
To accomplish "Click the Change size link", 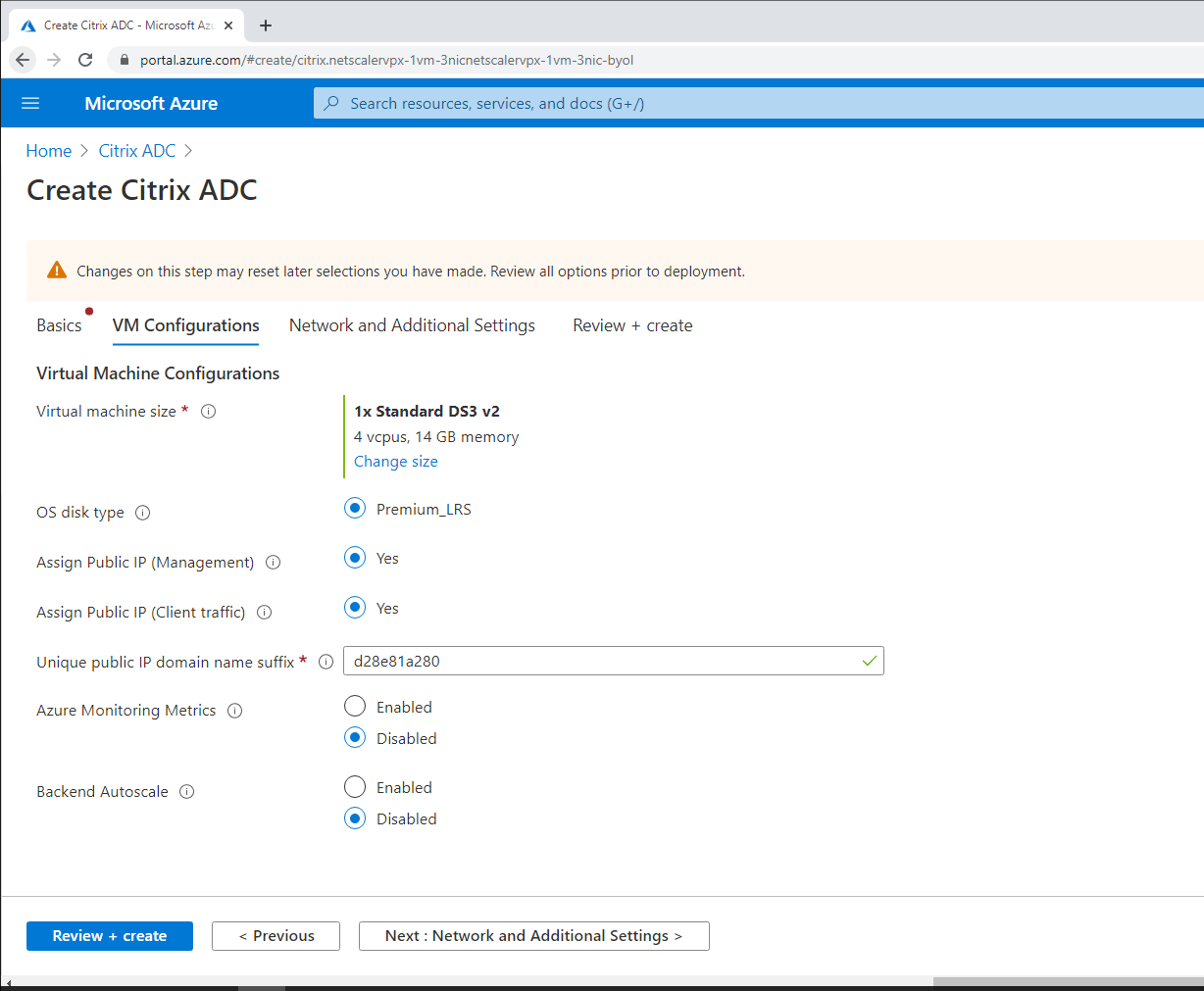I will pyautogui.click(x=395, y=461).
